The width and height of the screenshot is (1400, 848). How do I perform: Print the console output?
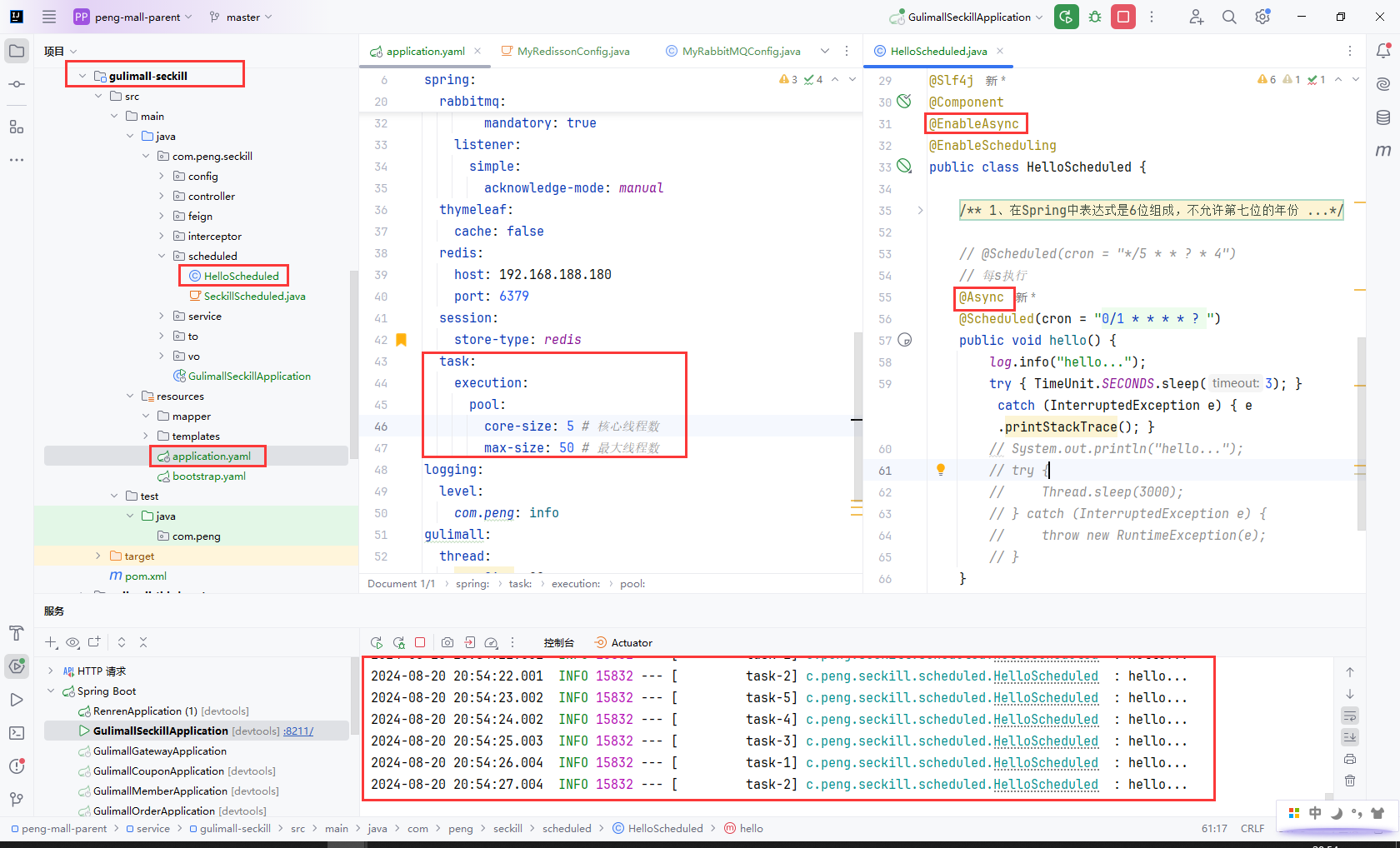(x=1350, y=759)
